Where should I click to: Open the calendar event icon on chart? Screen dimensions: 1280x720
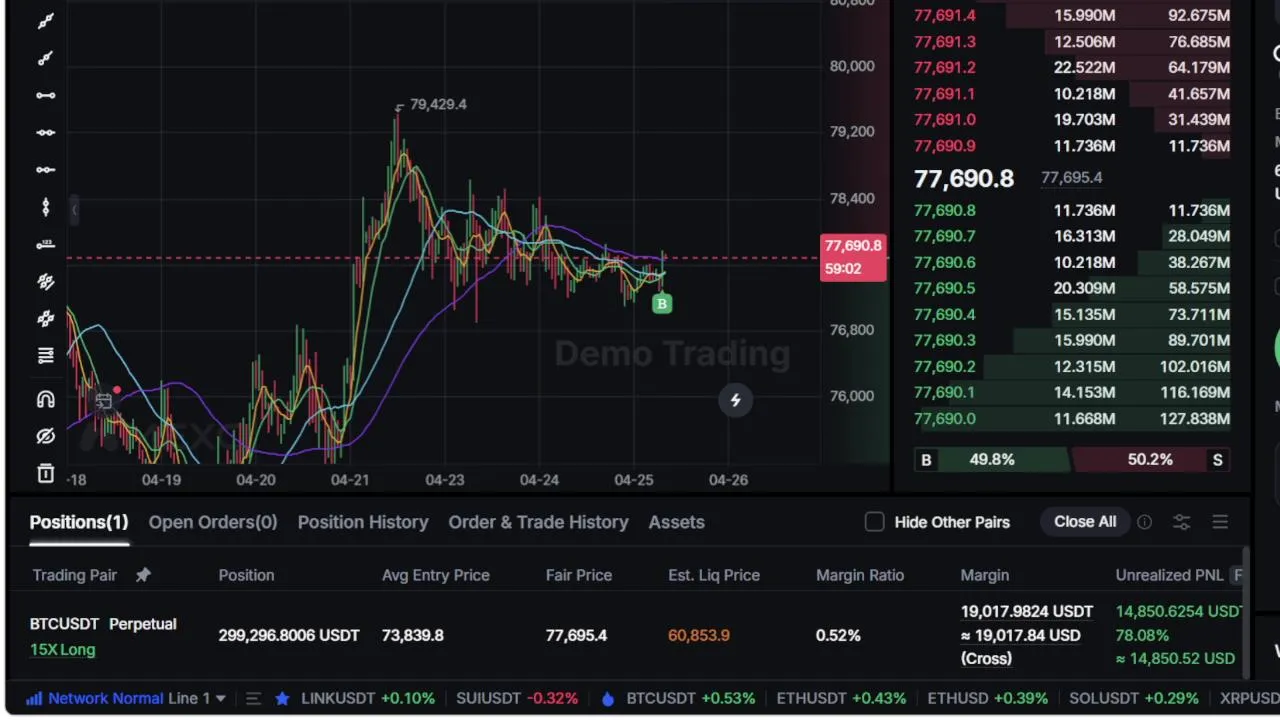[103, 401]
